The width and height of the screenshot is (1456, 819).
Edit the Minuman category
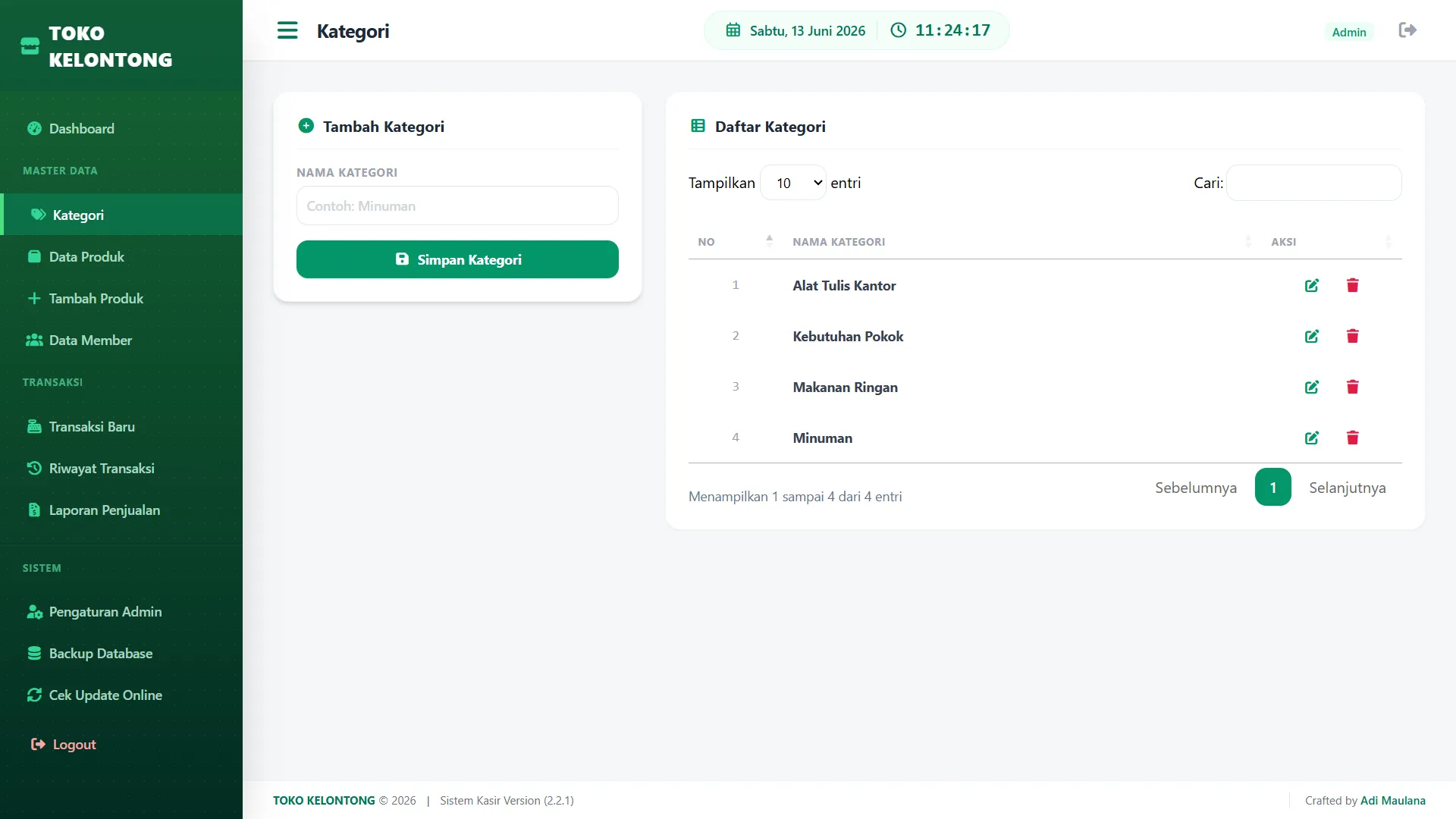coord(1312,438)
